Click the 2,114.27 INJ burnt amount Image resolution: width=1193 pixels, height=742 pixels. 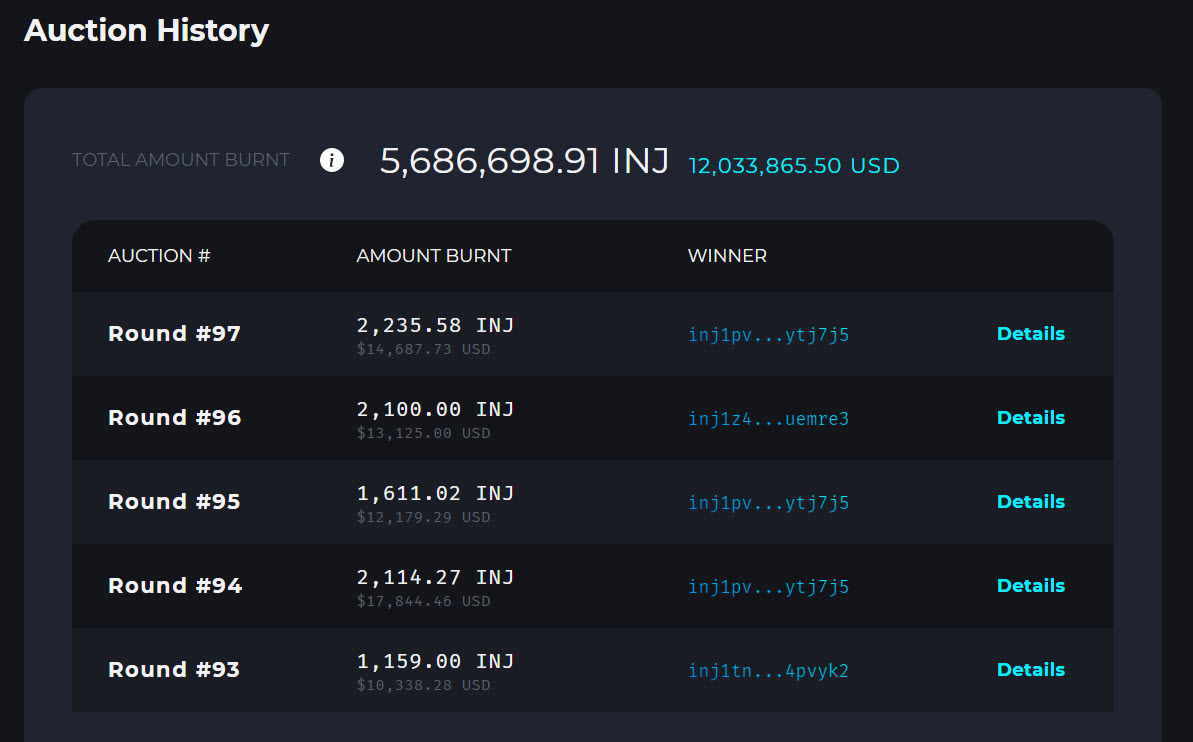[x=435, y=577]
